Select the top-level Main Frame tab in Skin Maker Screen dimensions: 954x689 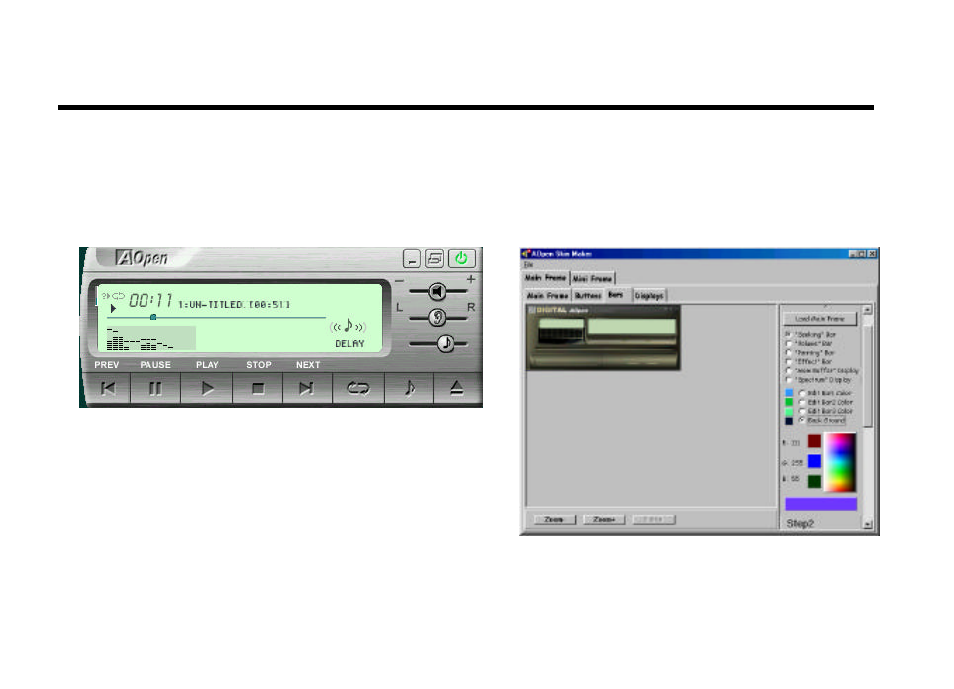coord(546,278)
